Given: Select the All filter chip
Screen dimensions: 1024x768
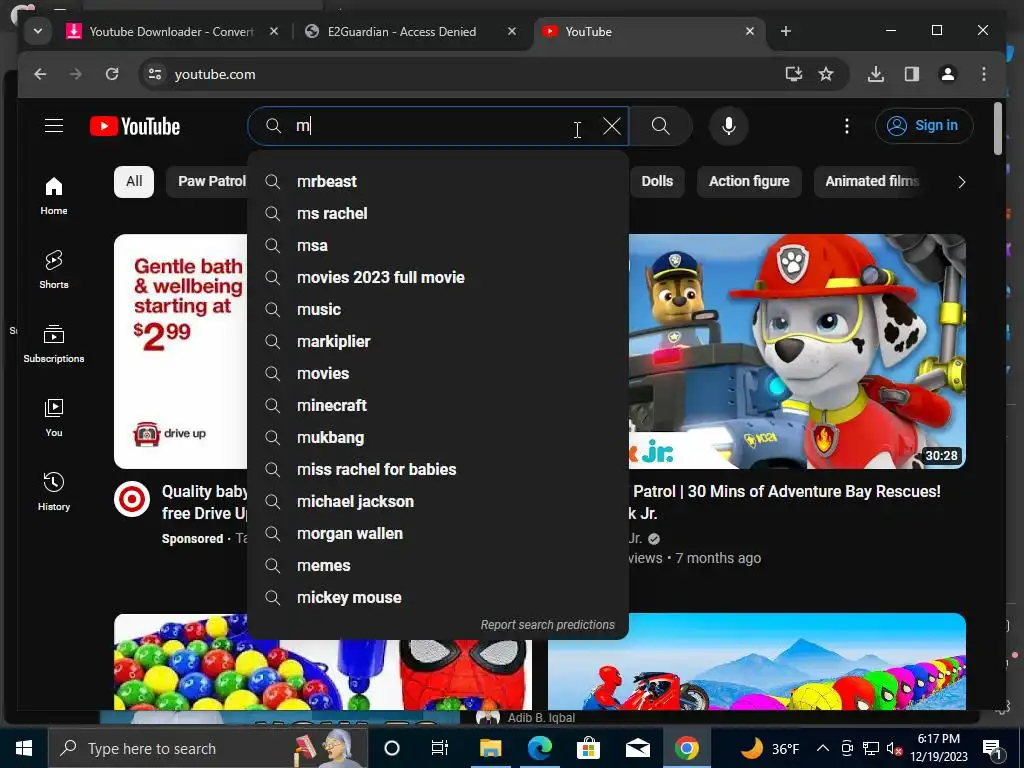Looking at the screenshot, I should [x=134, y=182].
